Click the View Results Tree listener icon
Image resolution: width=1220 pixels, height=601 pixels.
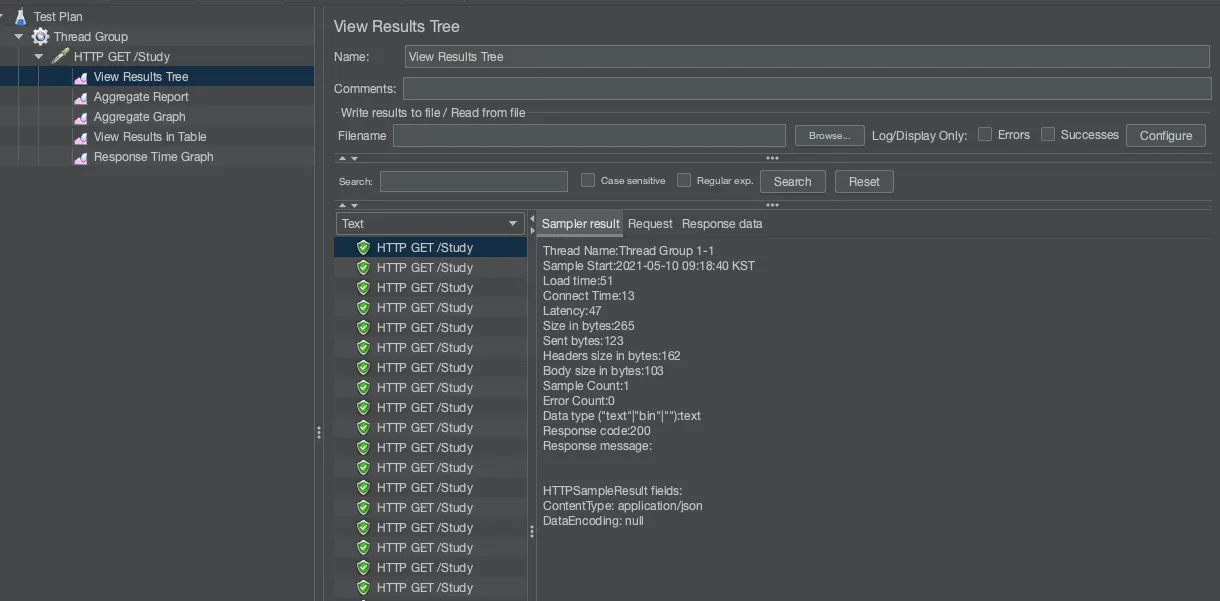(x=80, y=77)
